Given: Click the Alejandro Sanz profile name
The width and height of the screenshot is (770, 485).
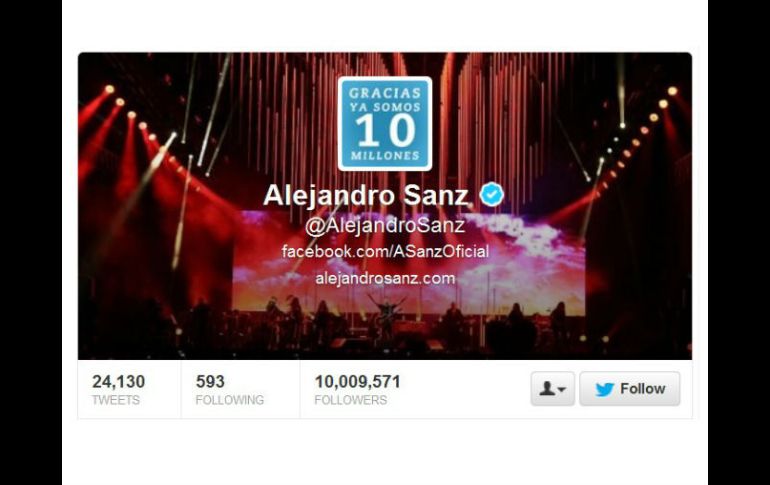Looking at the screenshot, I should point(366,195).
